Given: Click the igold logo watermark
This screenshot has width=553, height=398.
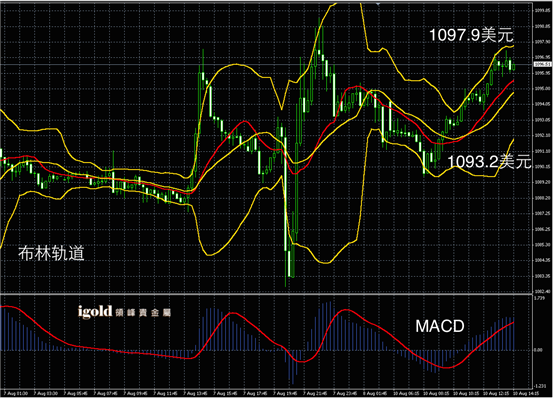Looking at the screenshot, I should tap(95, 312).
